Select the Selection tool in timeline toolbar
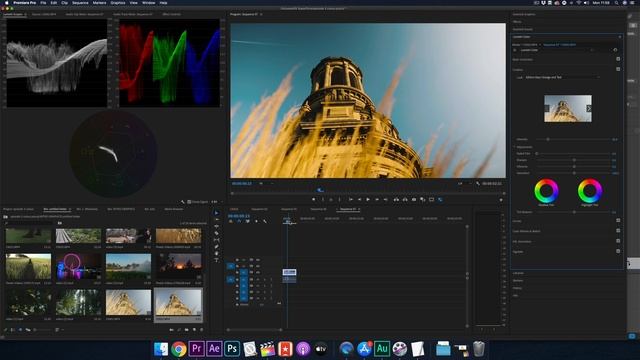640x360 pixels. tap(216, 213)
